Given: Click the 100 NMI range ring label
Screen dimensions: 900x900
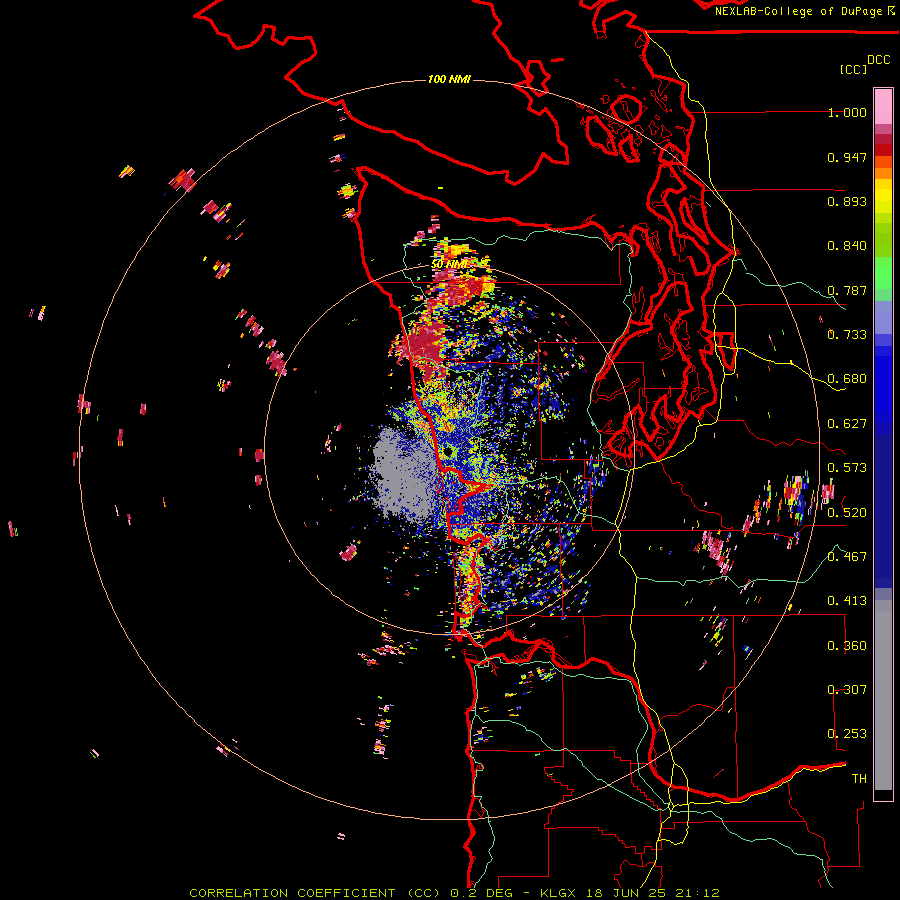Looking at the screenshot, I should [x=449, y=79].
